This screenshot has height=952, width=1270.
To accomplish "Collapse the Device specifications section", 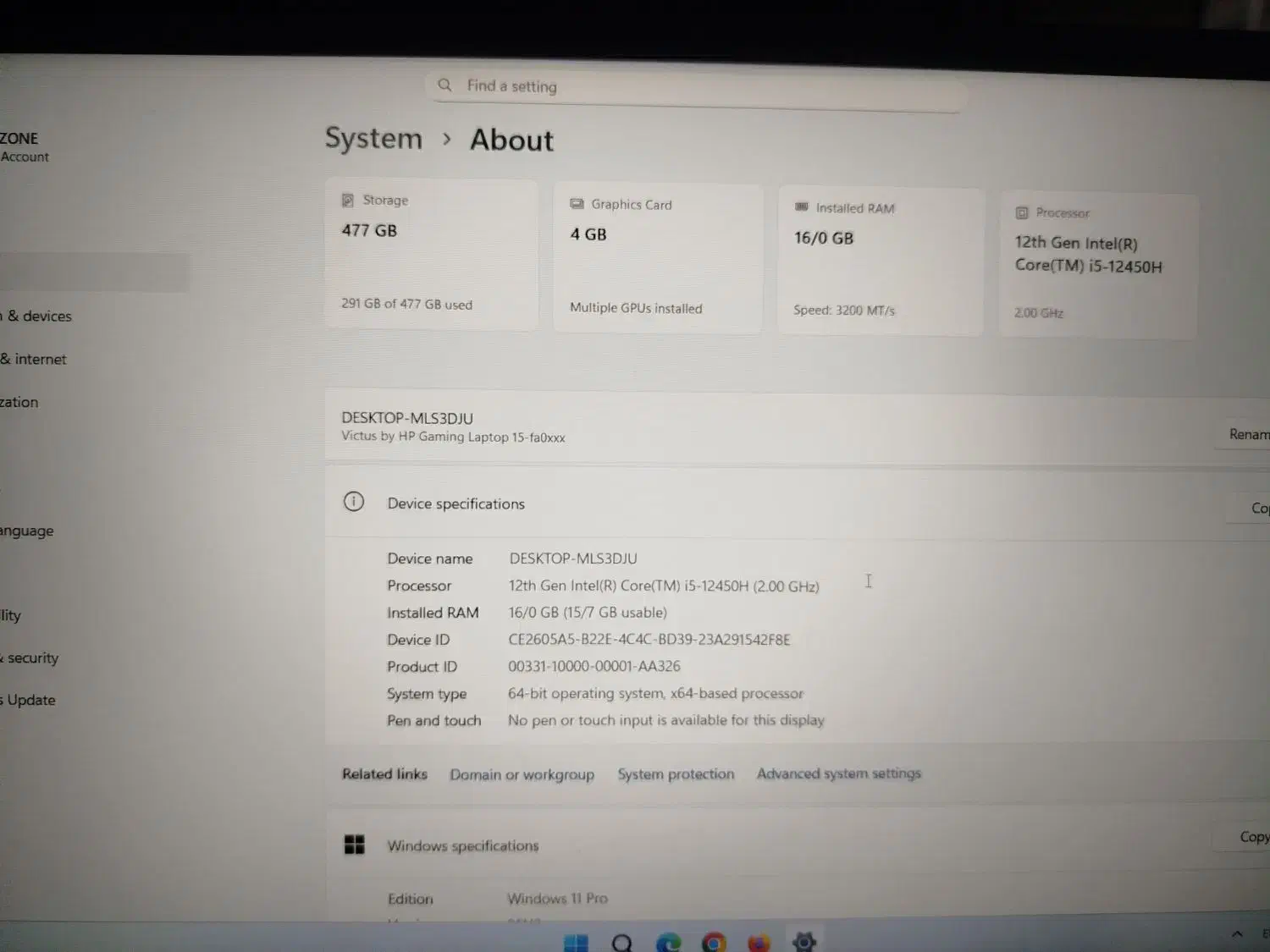I will [x=798, y=504].
